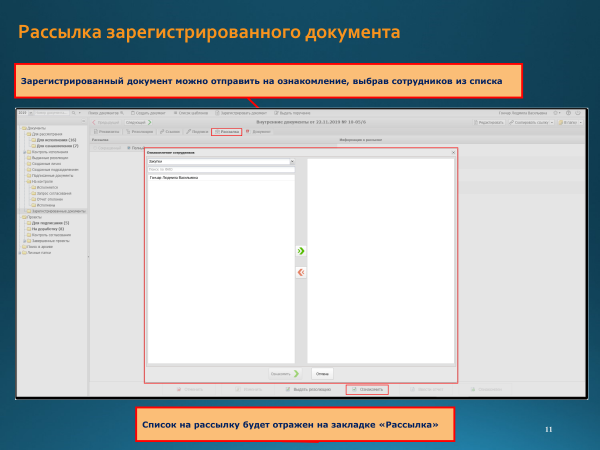Switch to the Реквизиты tab

pyautogui.click(x=107, y=131)
